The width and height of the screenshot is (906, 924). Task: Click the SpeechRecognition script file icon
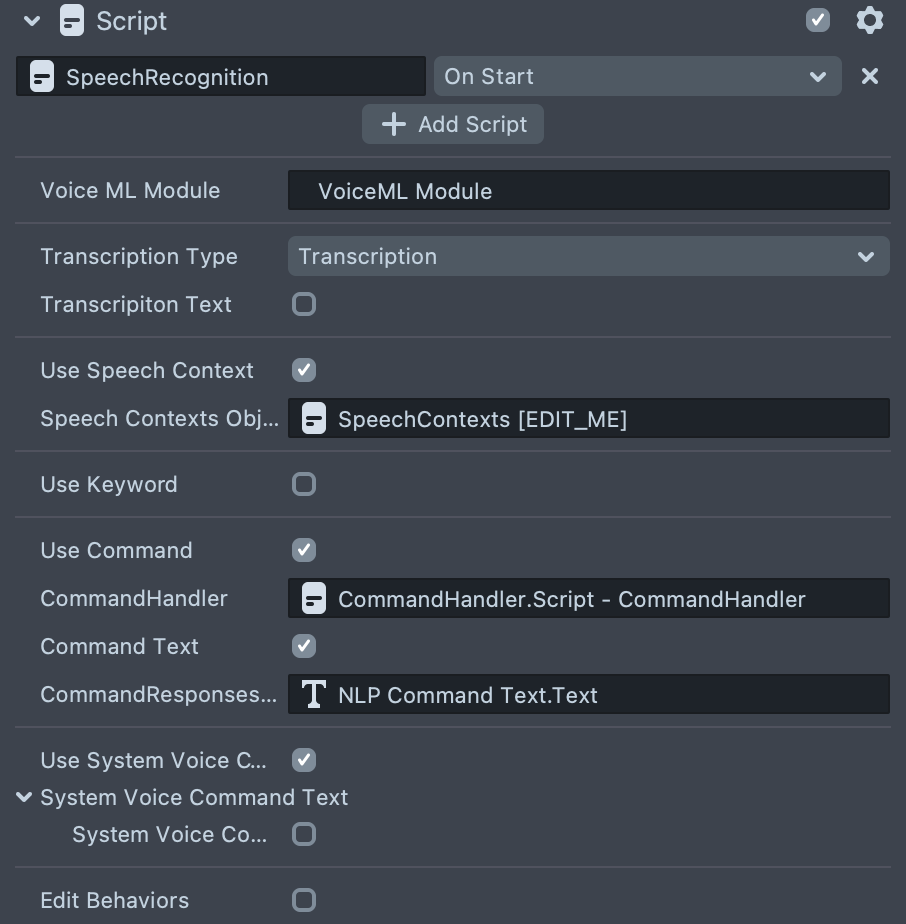(42, 77)
